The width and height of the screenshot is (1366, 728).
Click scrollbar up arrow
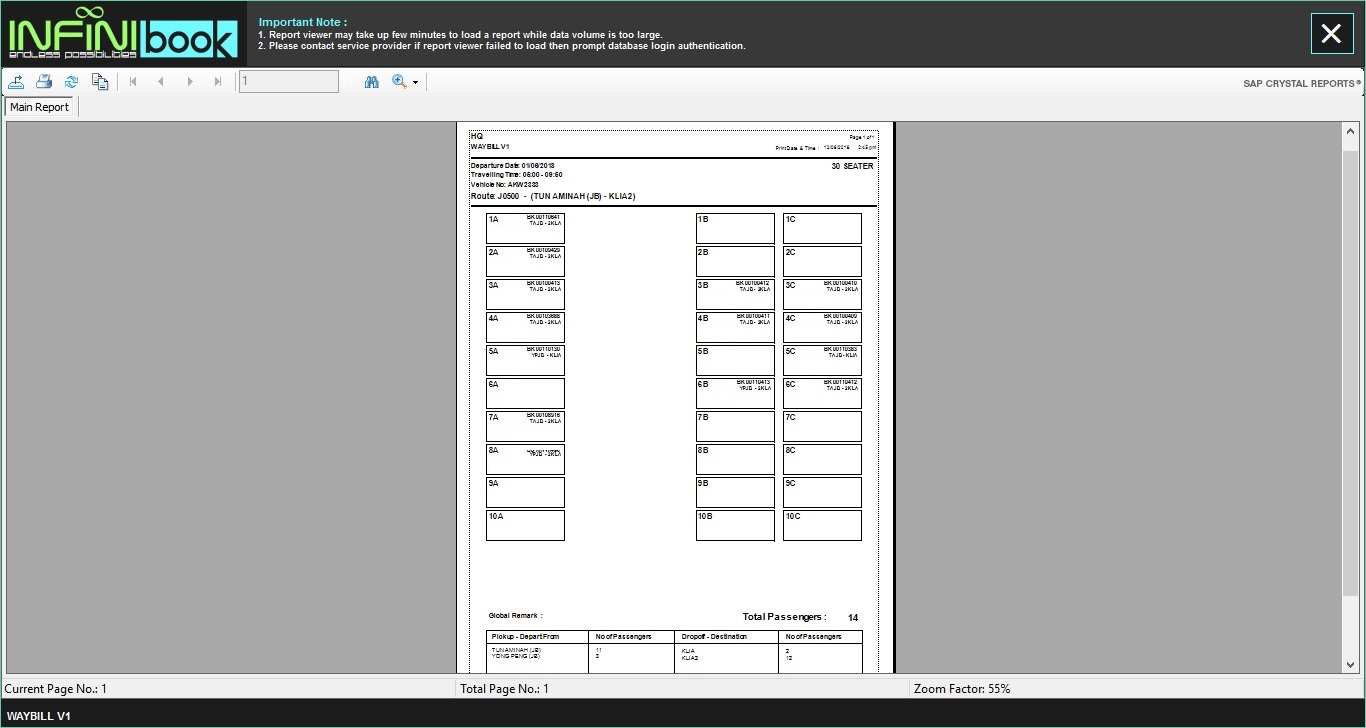[x=1351, y=131]
